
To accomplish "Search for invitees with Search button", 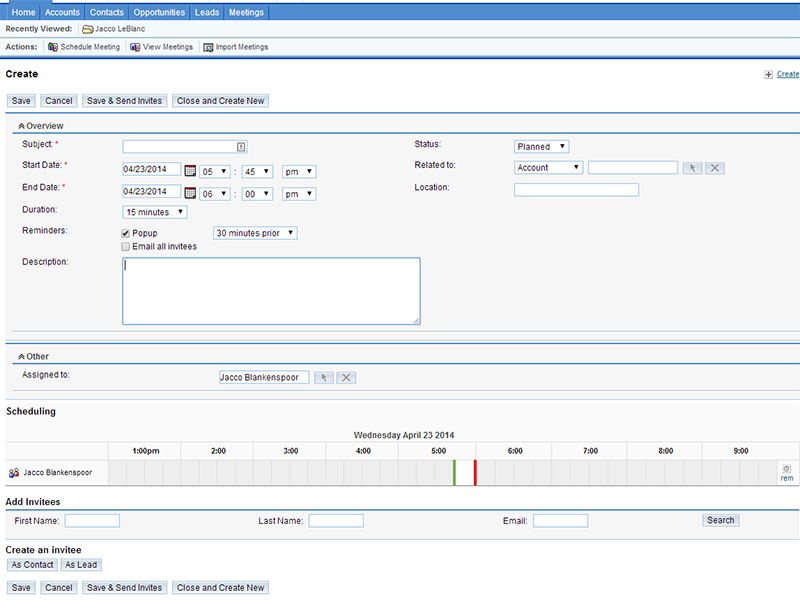I will click(x=720, y=520).
